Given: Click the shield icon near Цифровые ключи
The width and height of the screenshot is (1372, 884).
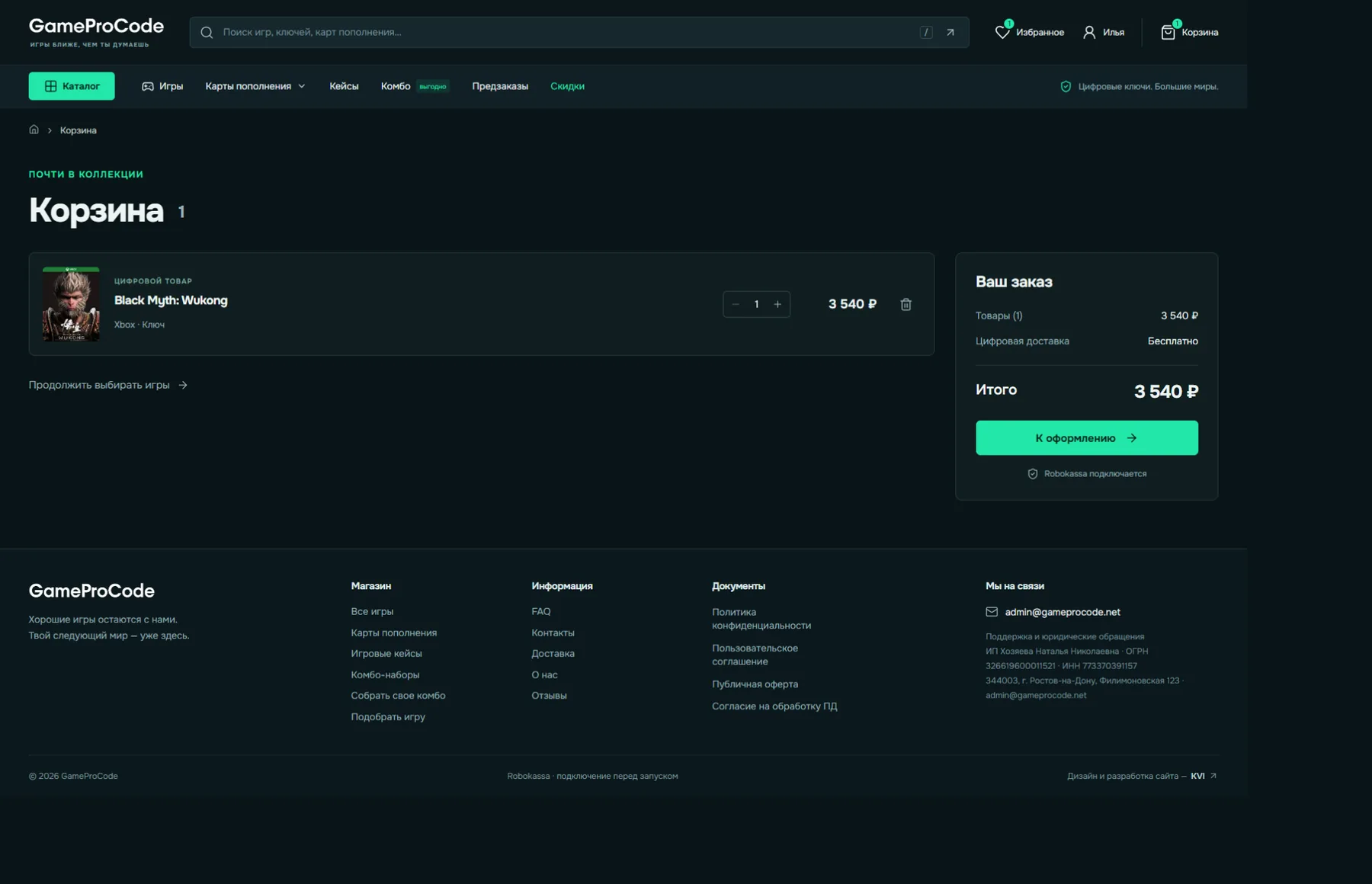Looking at the screenshot, I should pyautogui.click(x=1066, y=86).
